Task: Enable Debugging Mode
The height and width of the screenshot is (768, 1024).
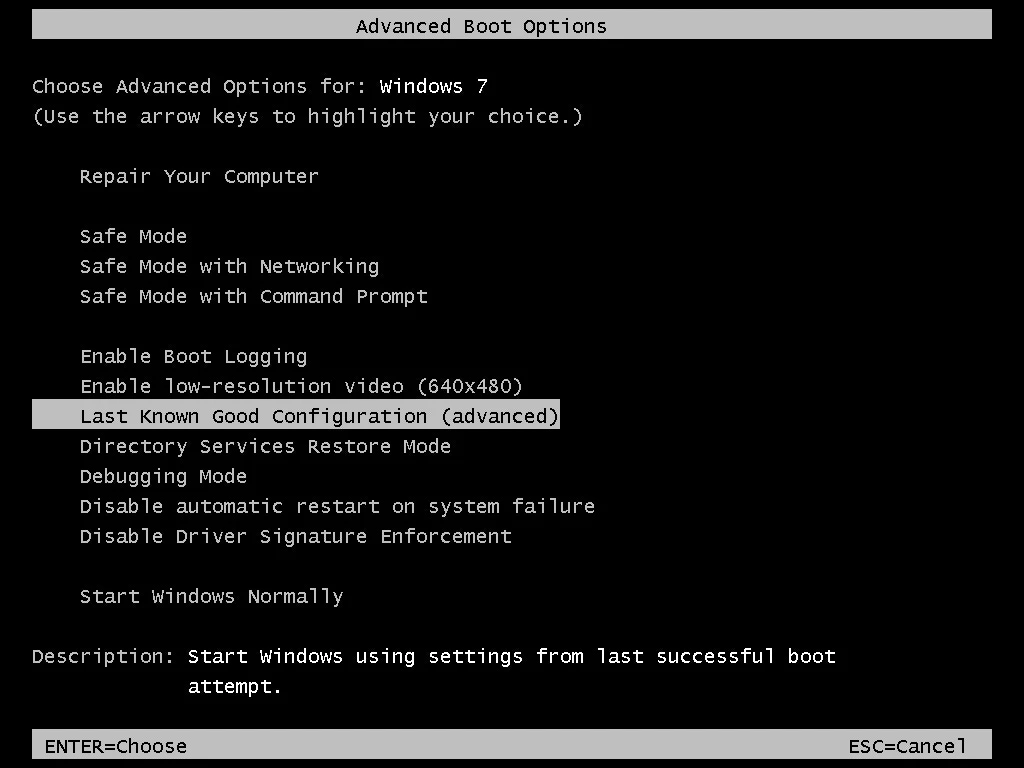Action: 163,476
